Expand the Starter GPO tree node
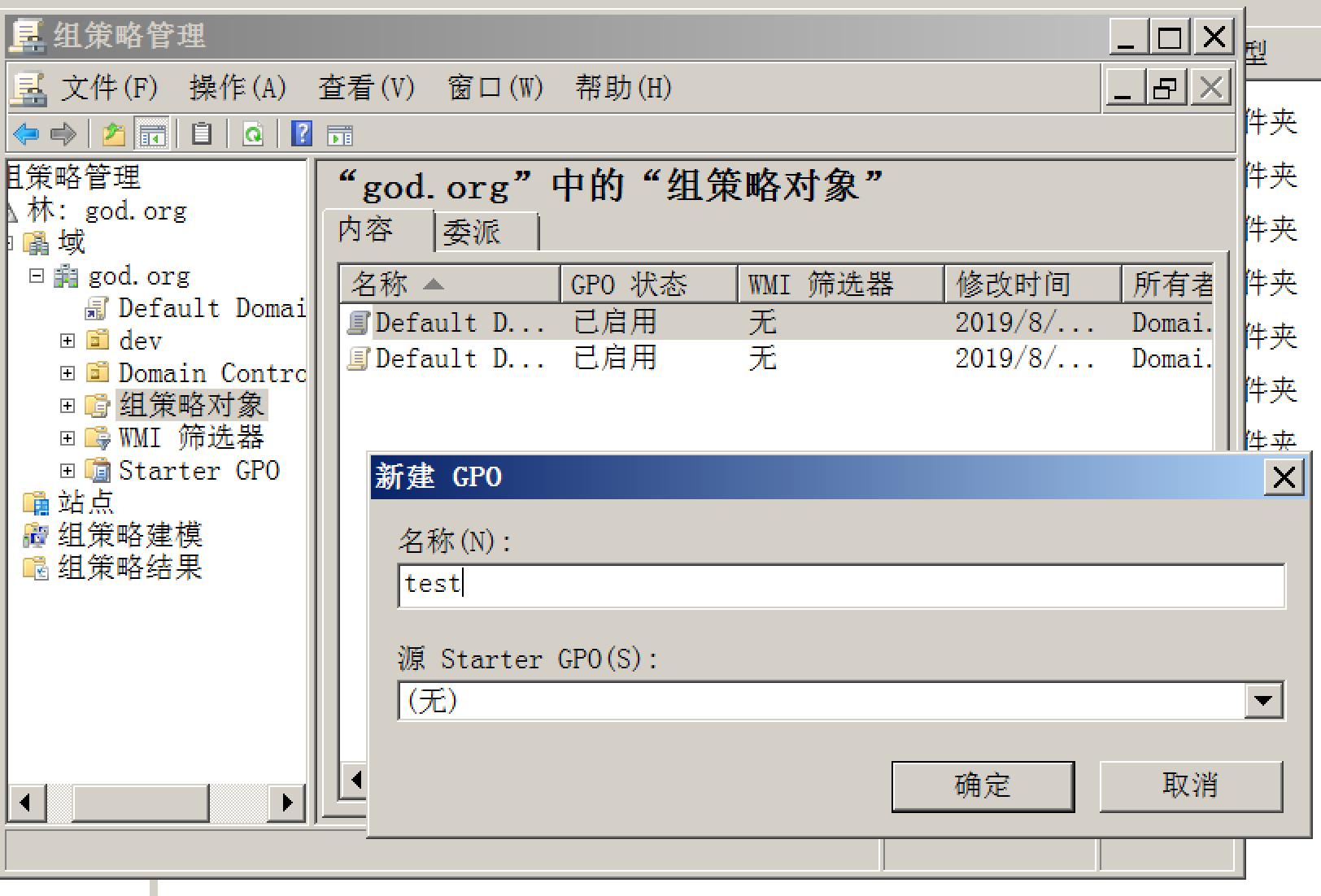The width and height of the screenshot is (1321, 896). [x=68, y=471]
